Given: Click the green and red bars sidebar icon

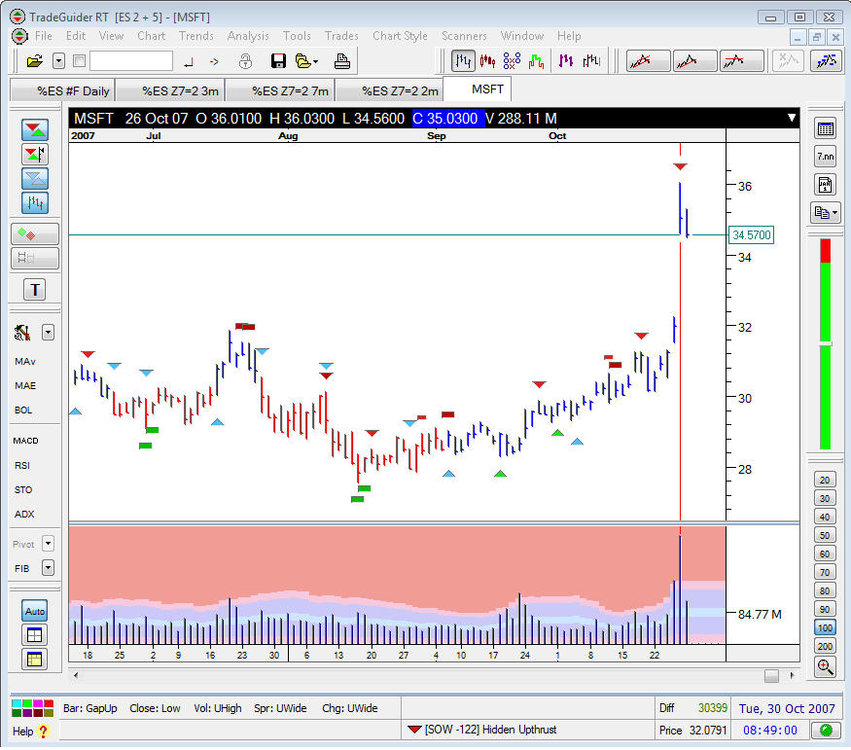Looking at the screenshot, I should [x=35, y=203].
